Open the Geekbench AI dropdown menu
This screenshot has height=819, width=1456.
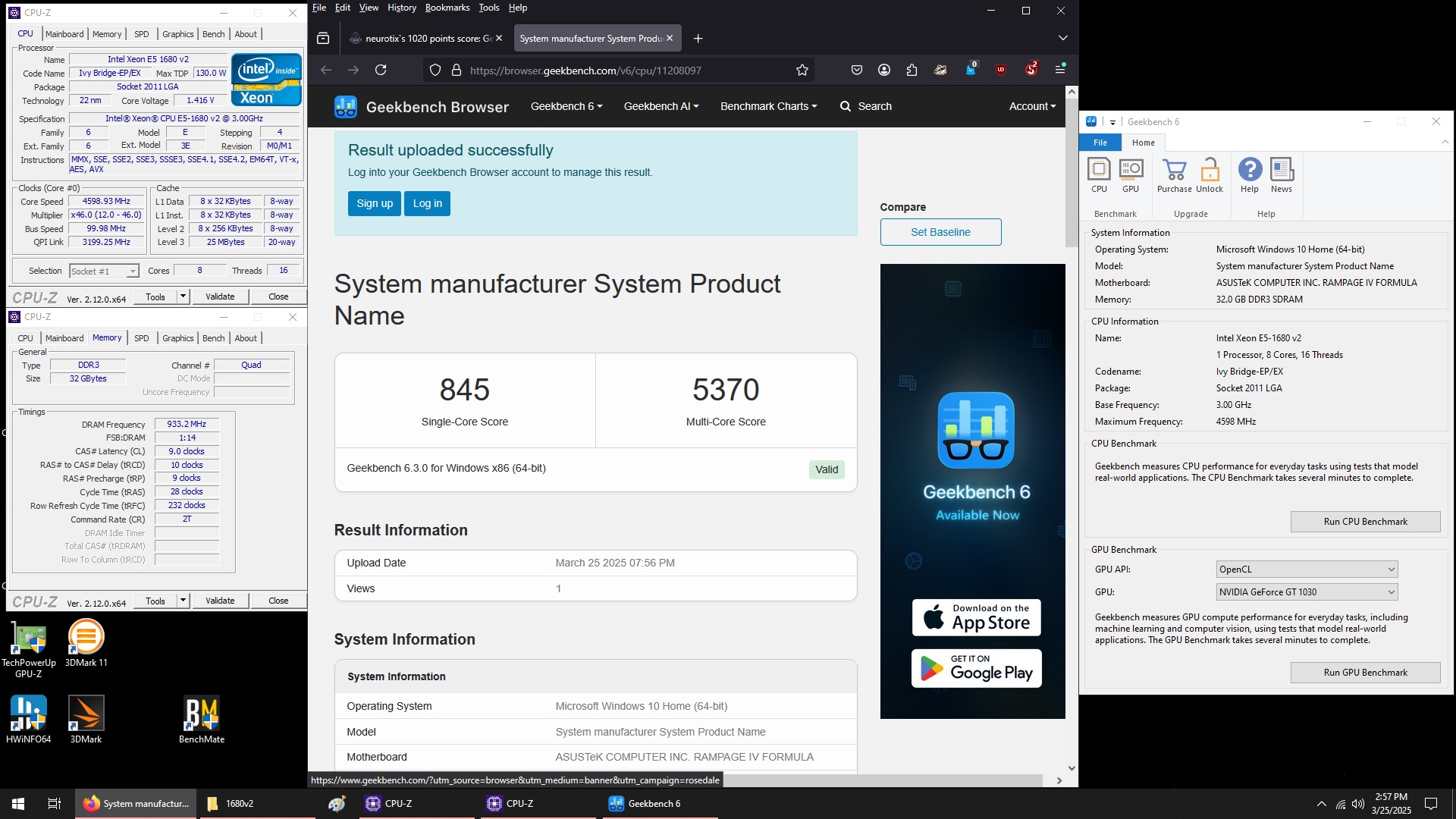(661, 106)
